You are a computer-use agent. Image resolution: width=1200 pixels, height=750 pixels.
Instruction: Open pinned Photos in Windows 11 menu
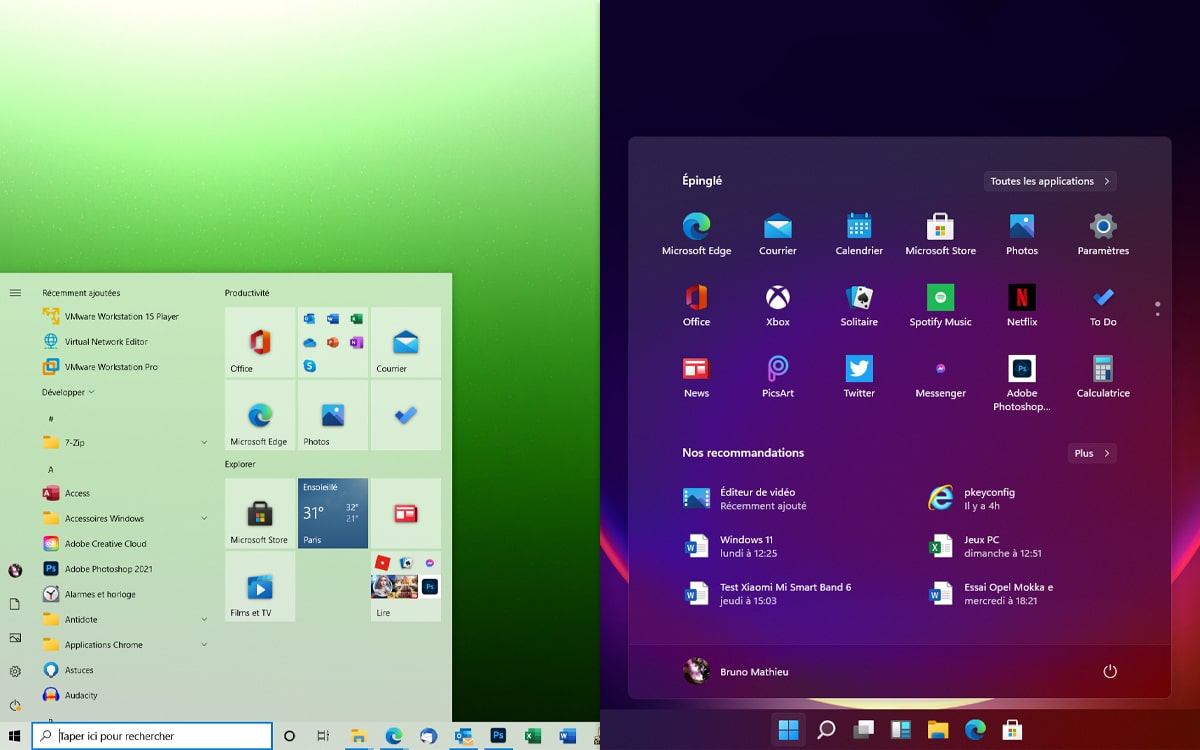1022,235
